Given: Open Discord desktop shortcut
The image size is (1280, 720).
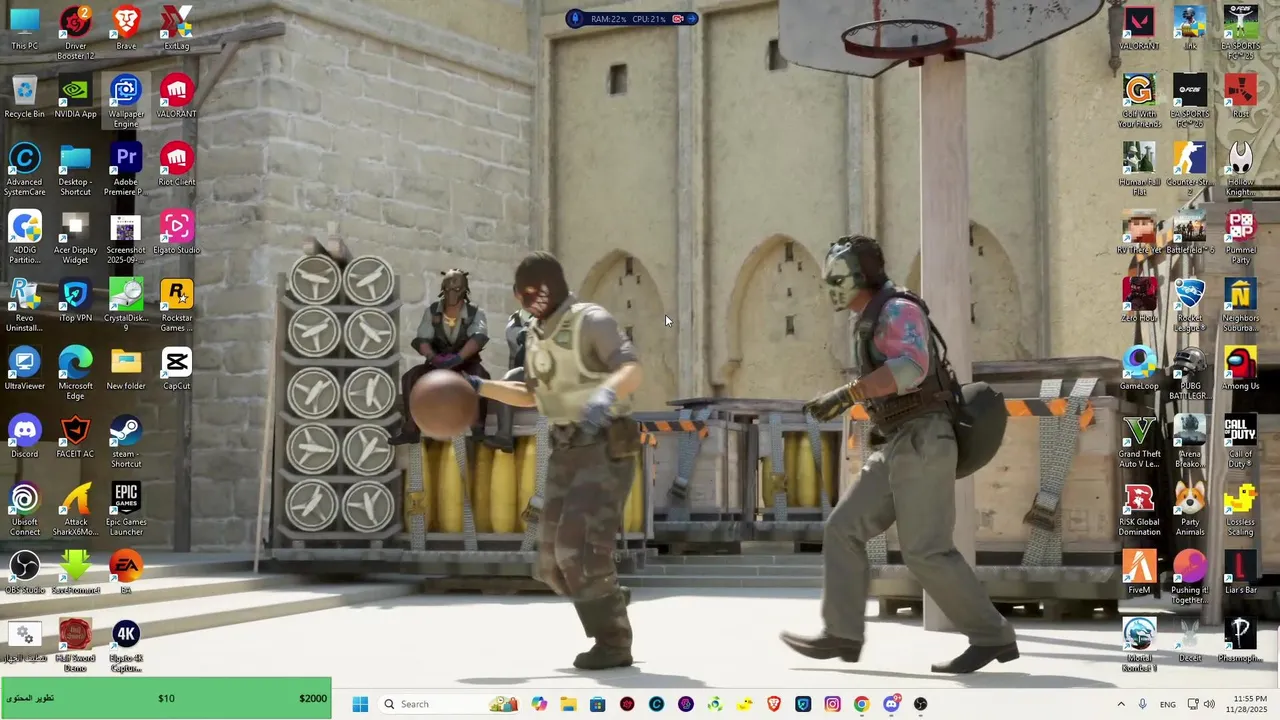Looking at the screenshot, I should (x=24, y=436).
